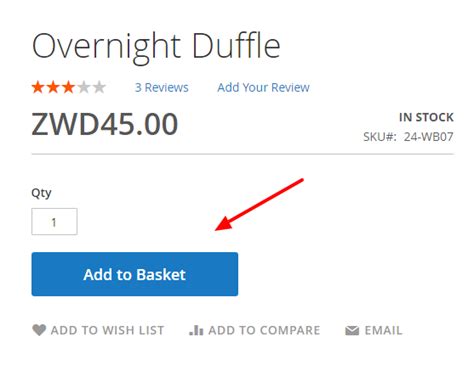Select the third orange rating star
474x382 pixels.
(69, 87)
